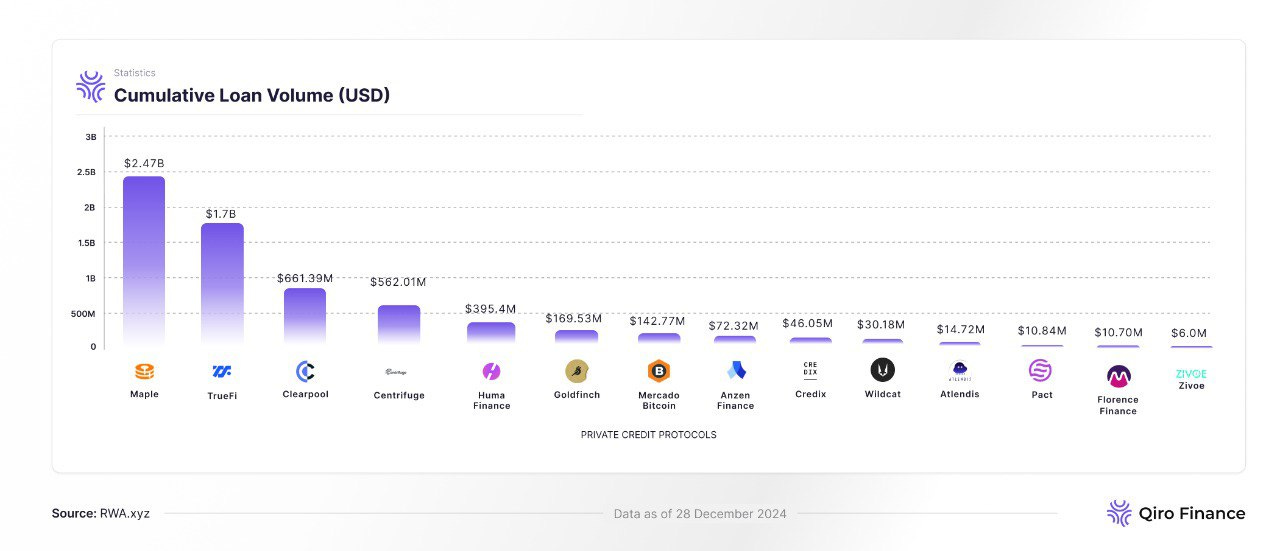Select the TrueFi bar in chart
The height and width of the screenshot is (551, 1280).
tap(222, 285)
